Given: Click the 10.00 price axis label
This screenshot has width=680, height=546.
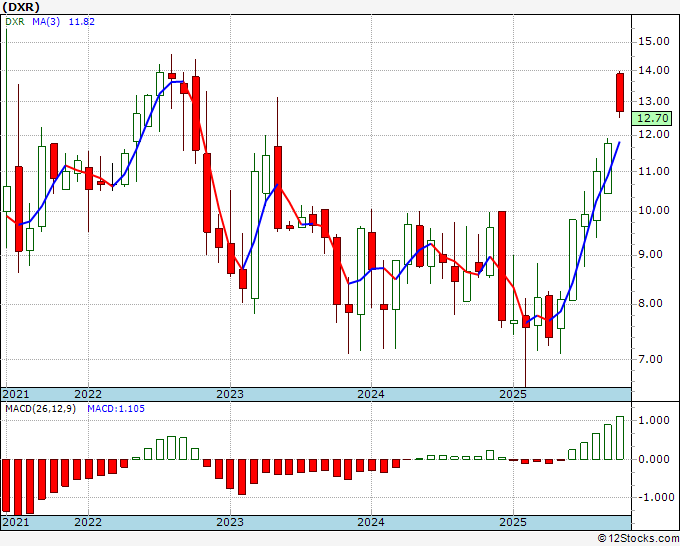Looking at the screenshot, I should 654,211.
